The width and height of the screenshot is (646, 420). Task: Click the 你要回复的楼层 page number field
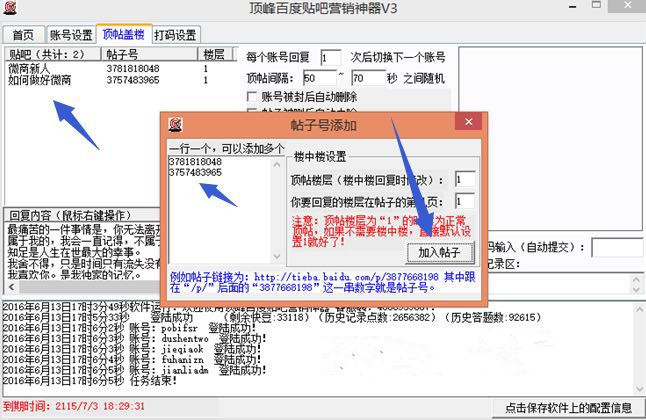coord(465,202)
